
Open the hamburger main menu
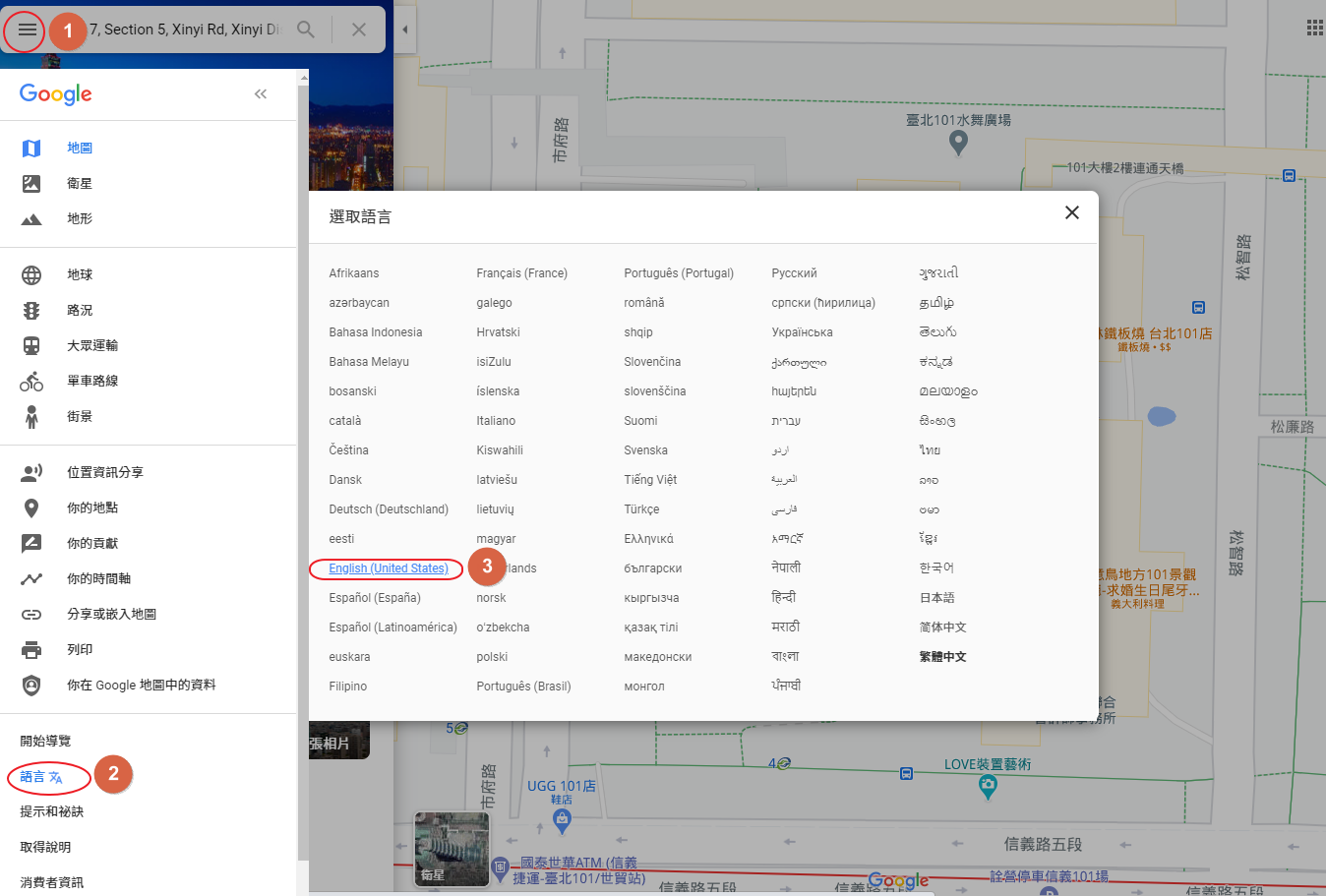(28, 30)
